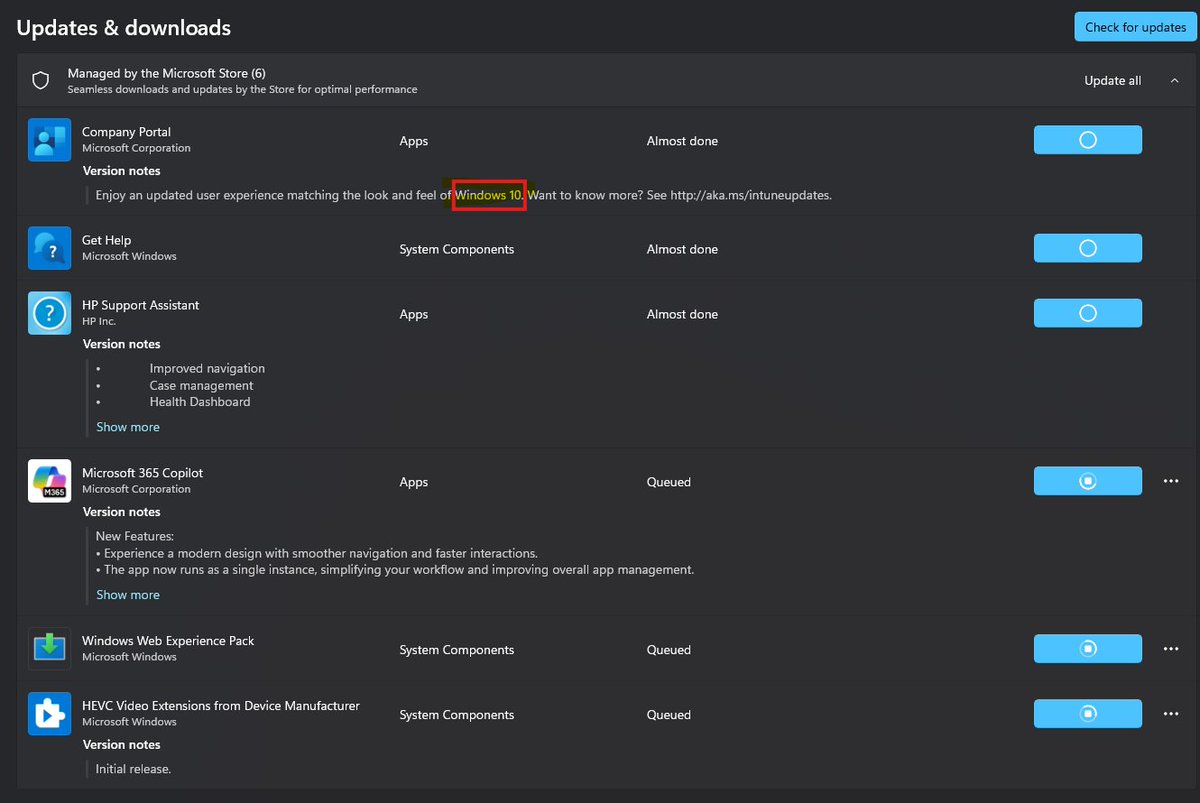
Task: Click the 'New Features:' line under Microsoft 365 Copilot
Action: (135, 537)
